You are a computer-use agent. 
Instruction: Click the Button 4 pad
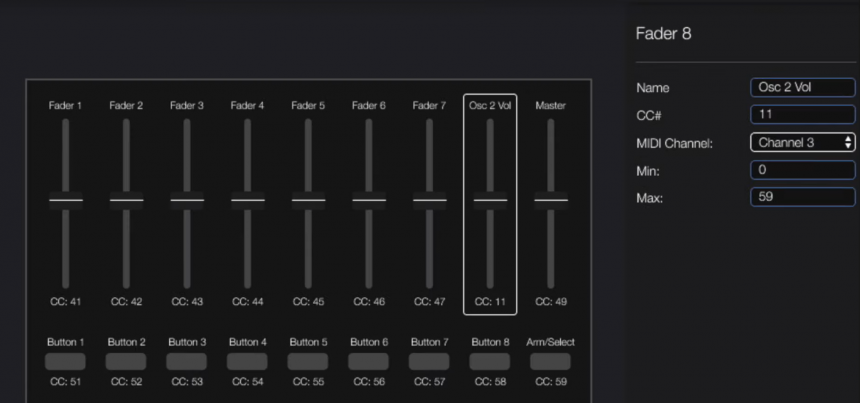(x=247, y=362)
